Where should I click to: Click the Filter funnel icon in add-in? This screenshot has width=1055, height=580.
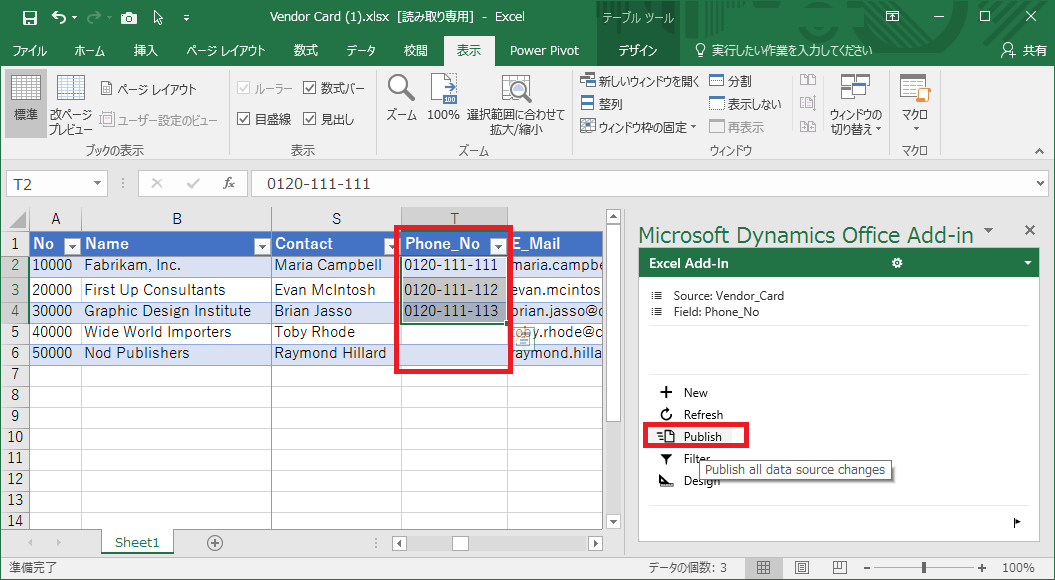point(666,459)
